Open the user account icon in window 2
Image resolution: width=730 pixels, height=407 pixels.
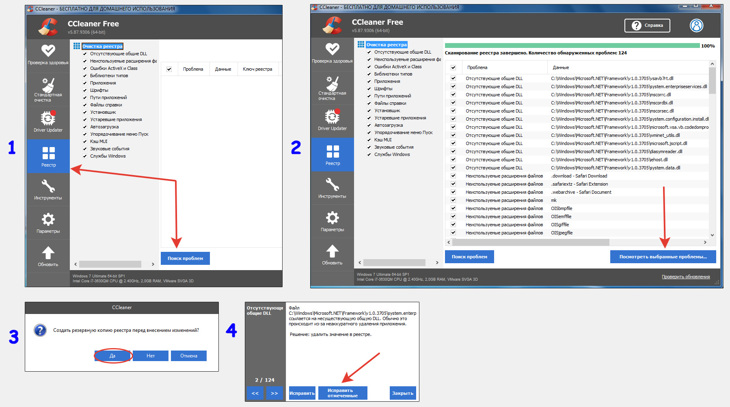(x=696, y=26)
